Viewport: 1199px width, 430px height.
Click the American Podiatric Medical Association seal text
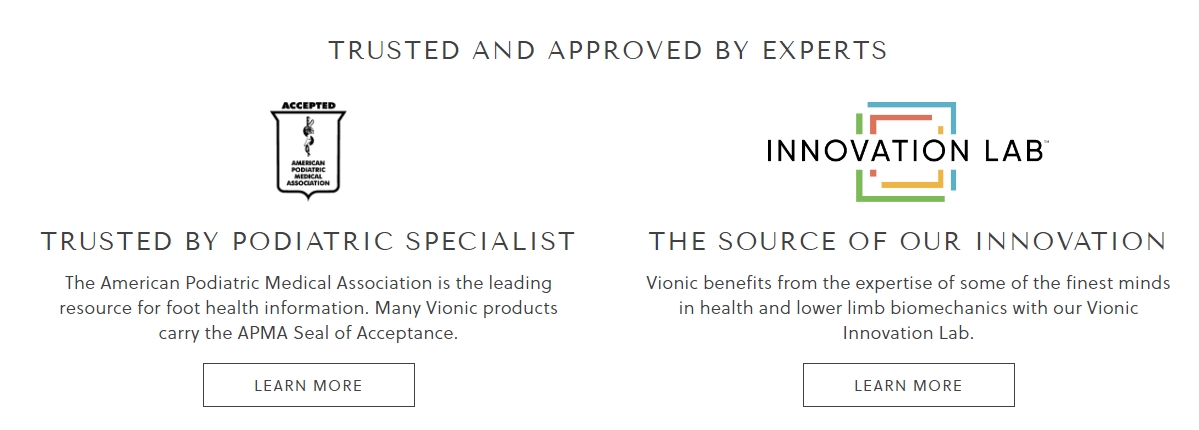(308, 174)
